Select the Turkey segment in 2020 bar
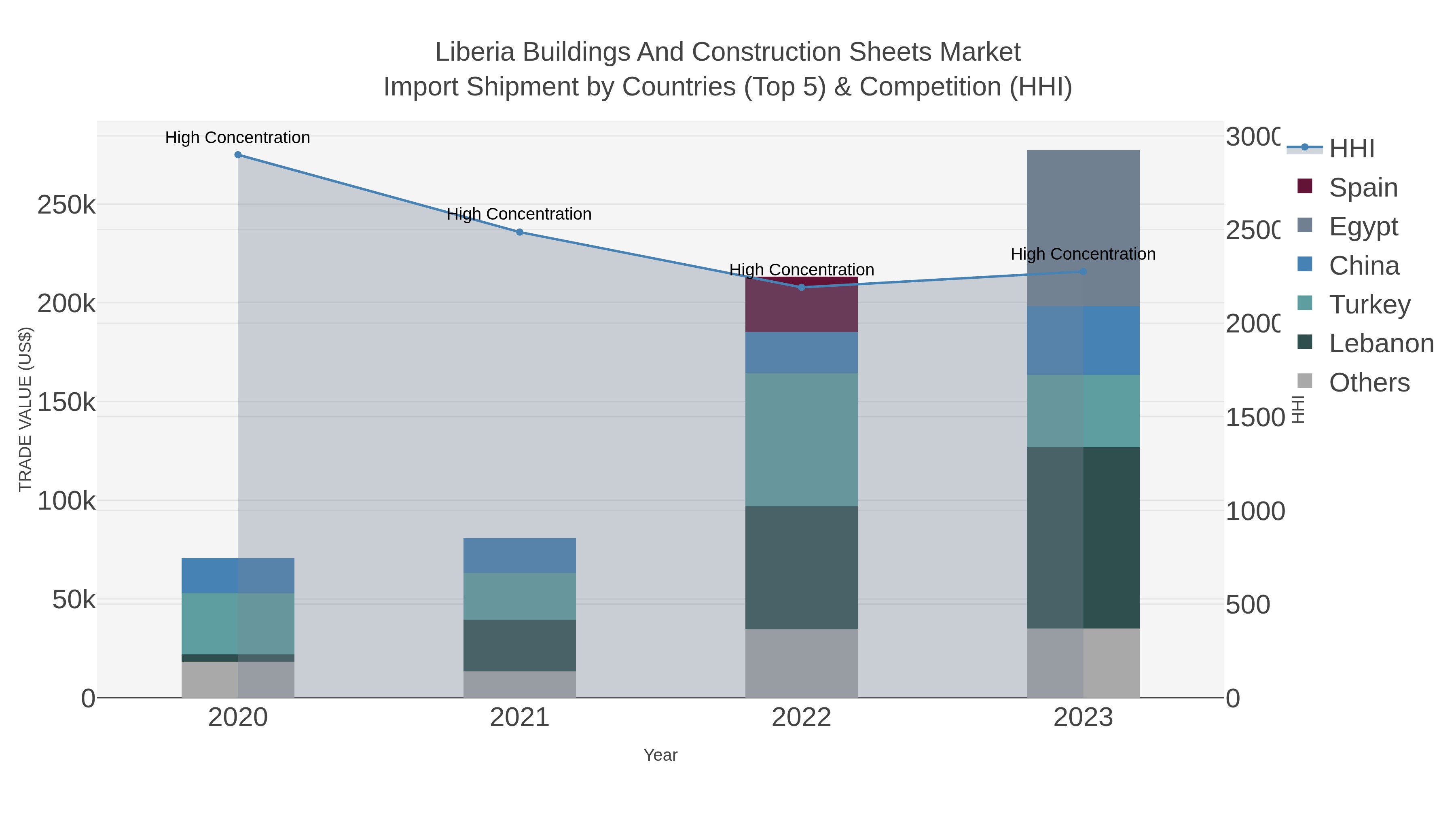 [238, 624]
